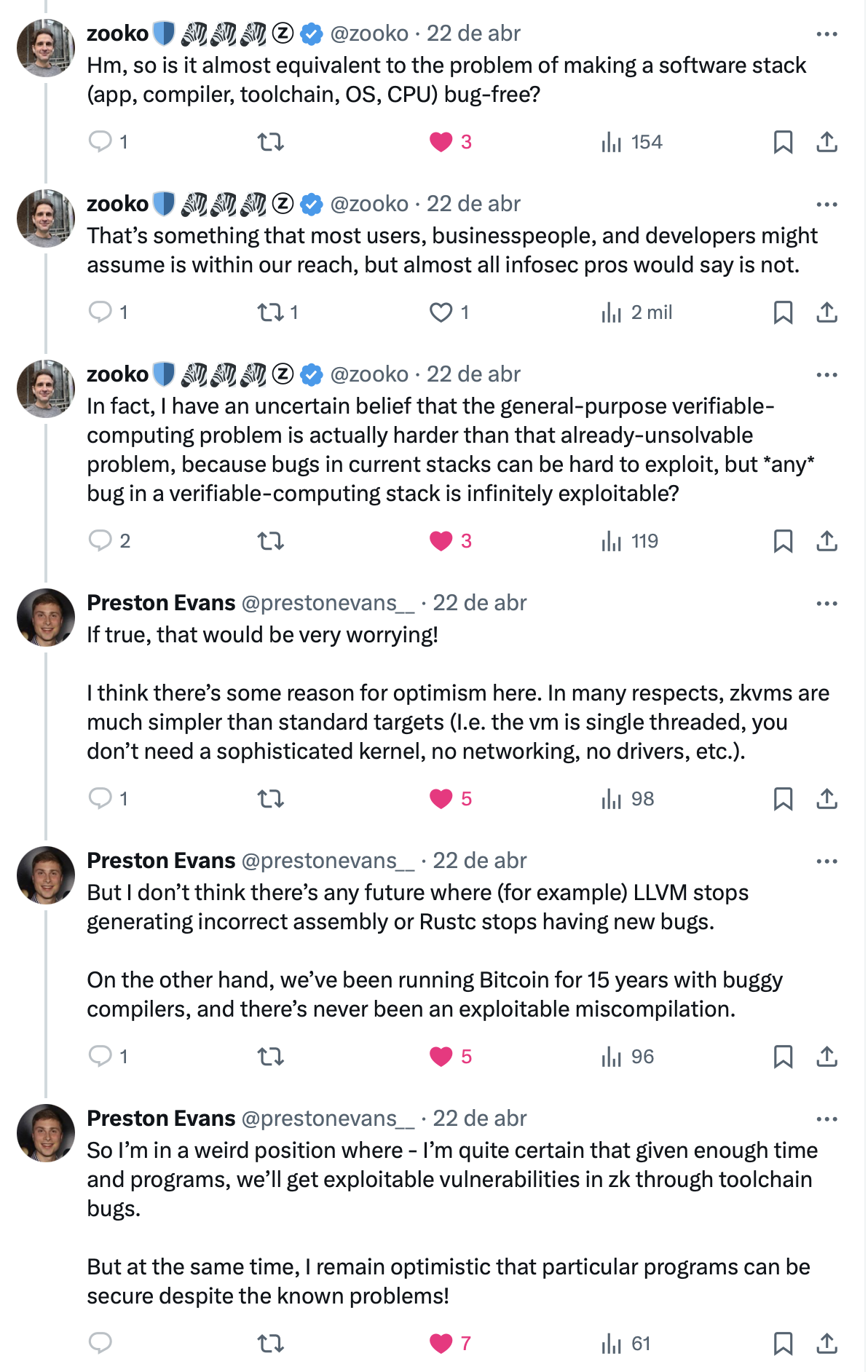Unlike zooko's tweet about bug-free software stack
Viewport: 868px width, 1372px height.
(441, 141)
